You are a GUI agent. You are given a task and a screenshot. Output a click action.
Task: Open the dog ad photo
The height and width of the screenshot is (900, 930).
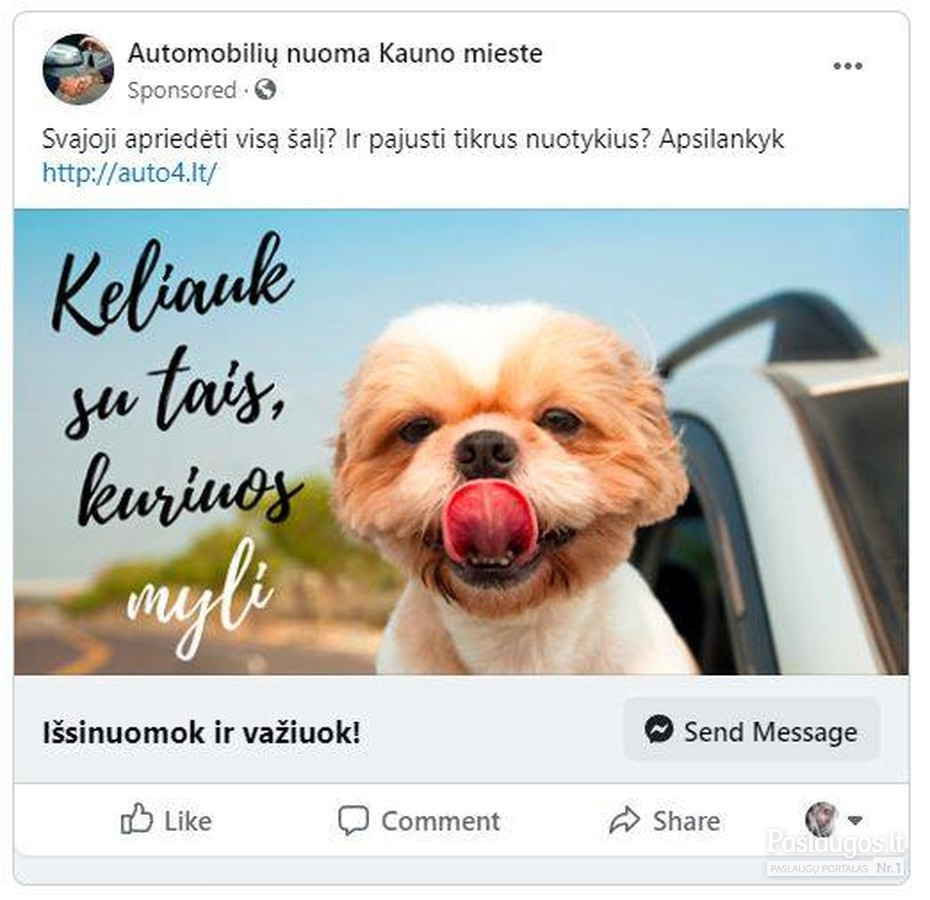tap(461, 442)
